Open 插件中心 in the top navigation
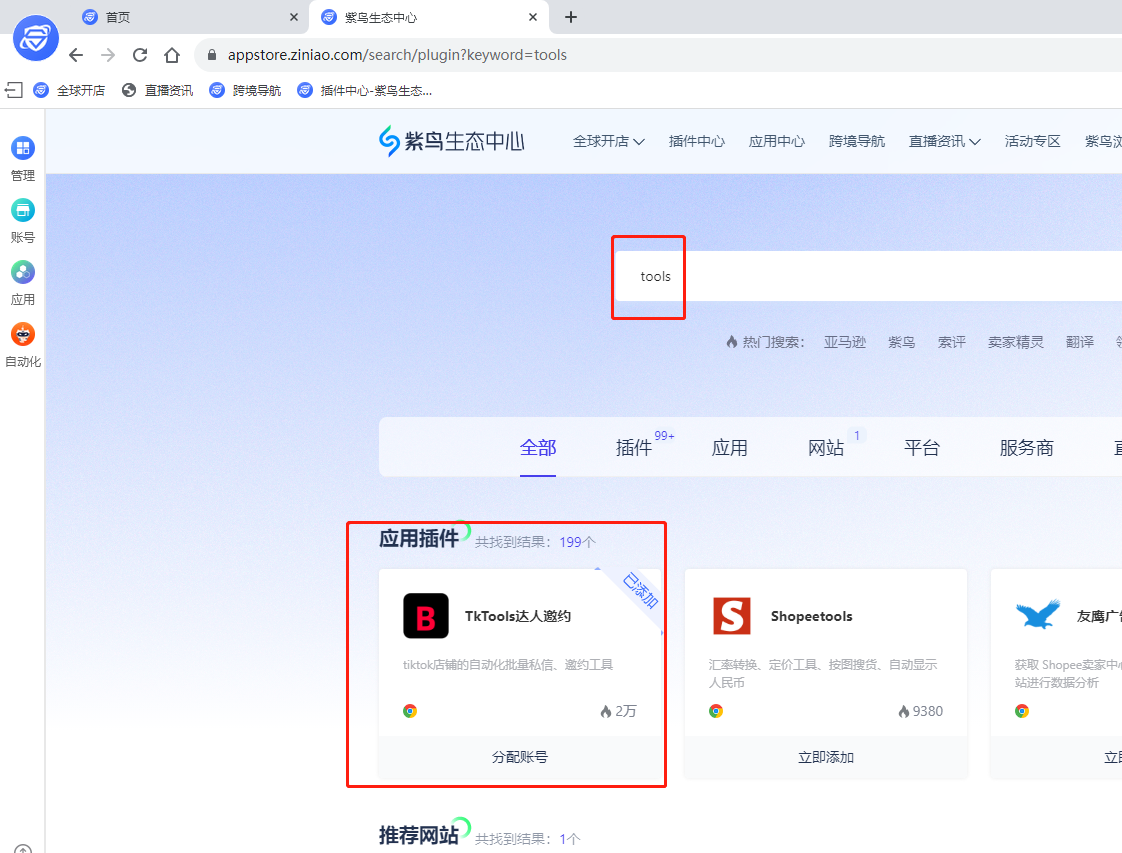 point(696,141)
